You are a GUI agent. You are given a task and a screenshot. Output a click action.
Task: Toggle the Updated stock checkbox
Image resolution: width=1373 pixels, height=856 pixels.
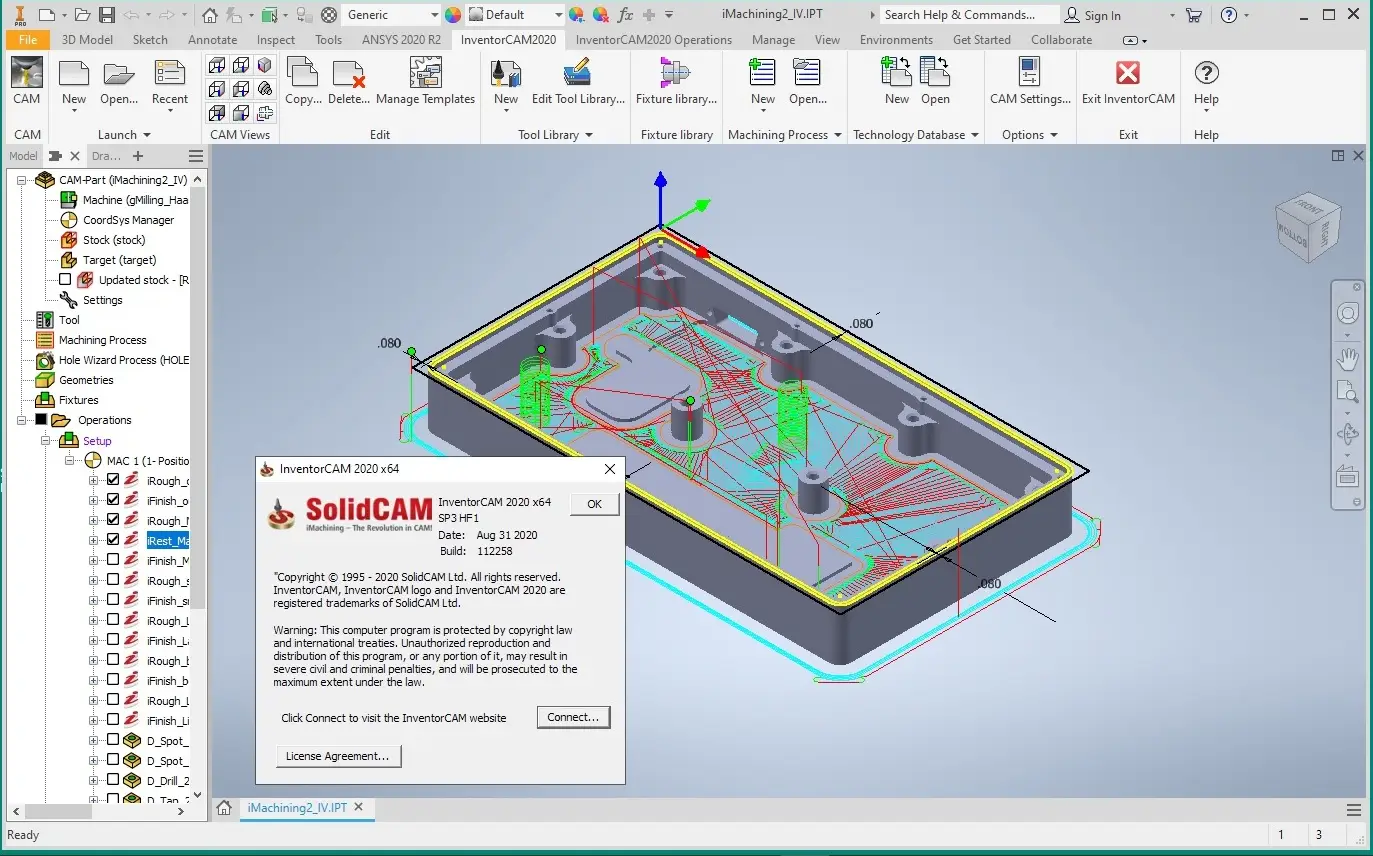pyautogui.click(x=66, y=280)
